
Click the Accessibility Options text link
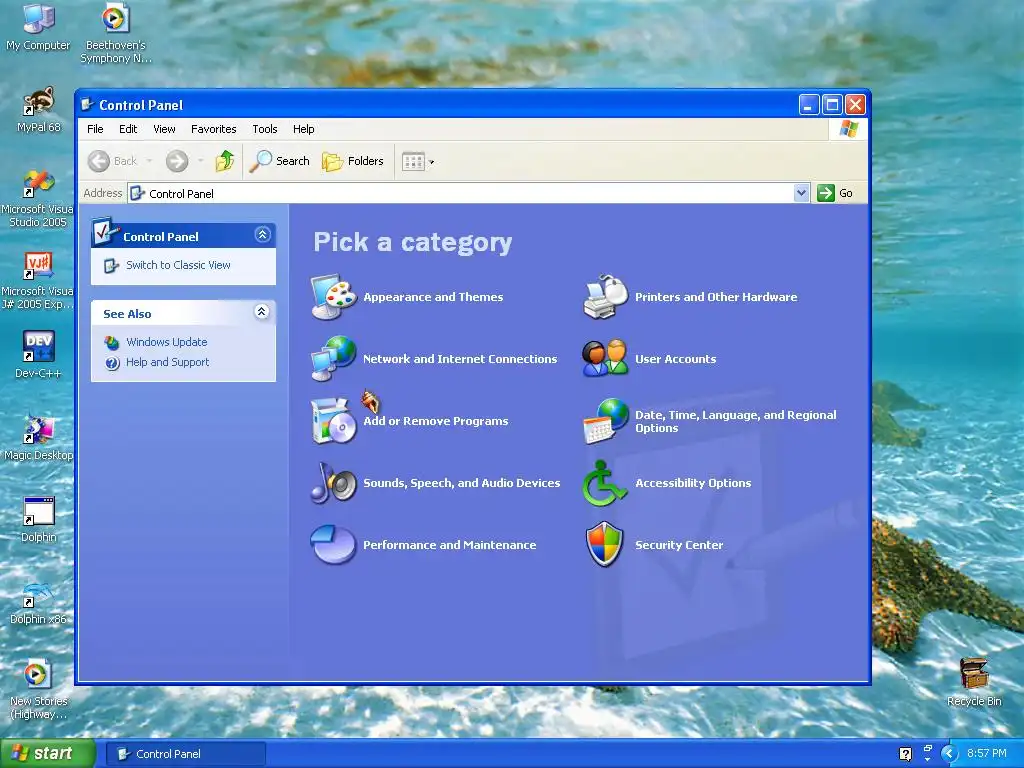[x=693, y=483]
